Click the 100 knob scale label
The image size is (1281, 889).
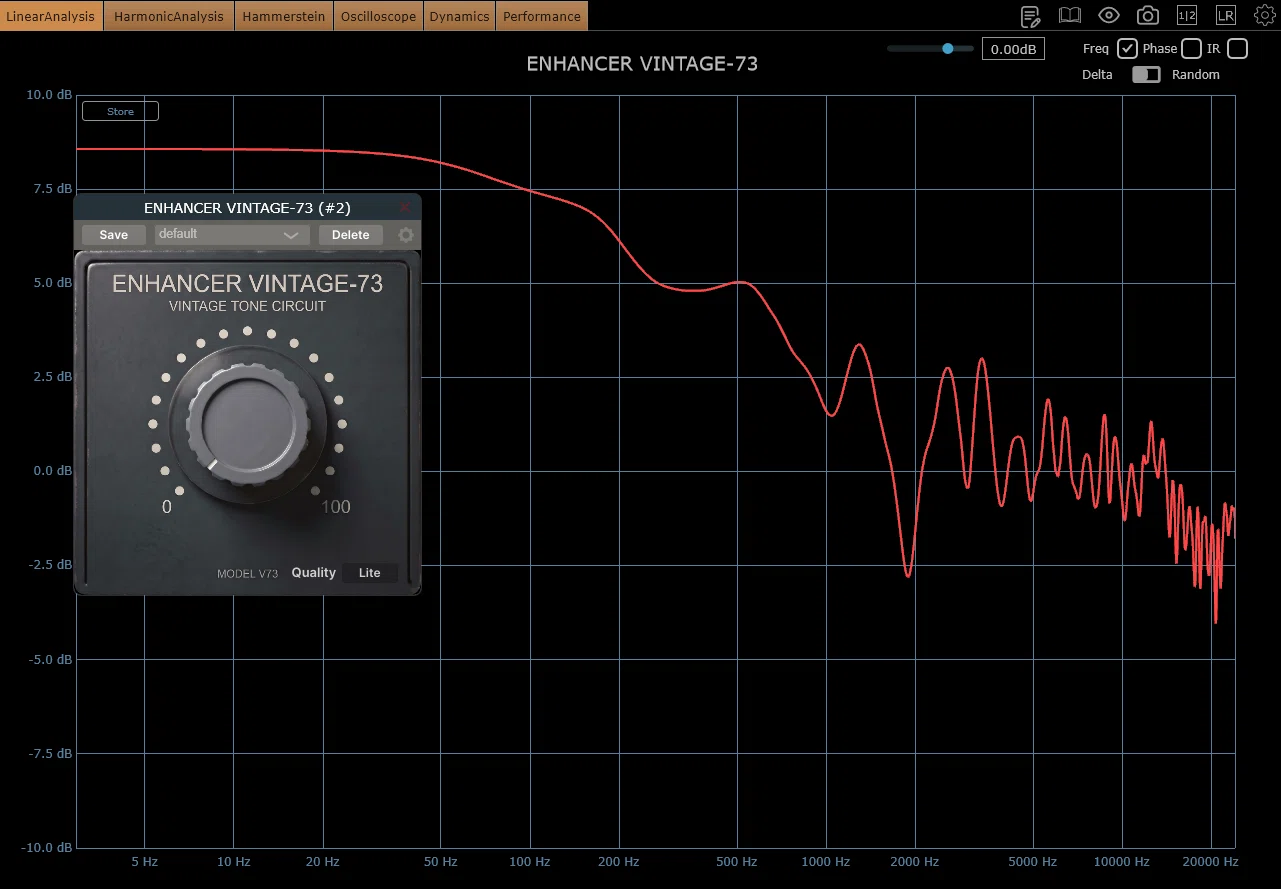[x=336, y=507]
